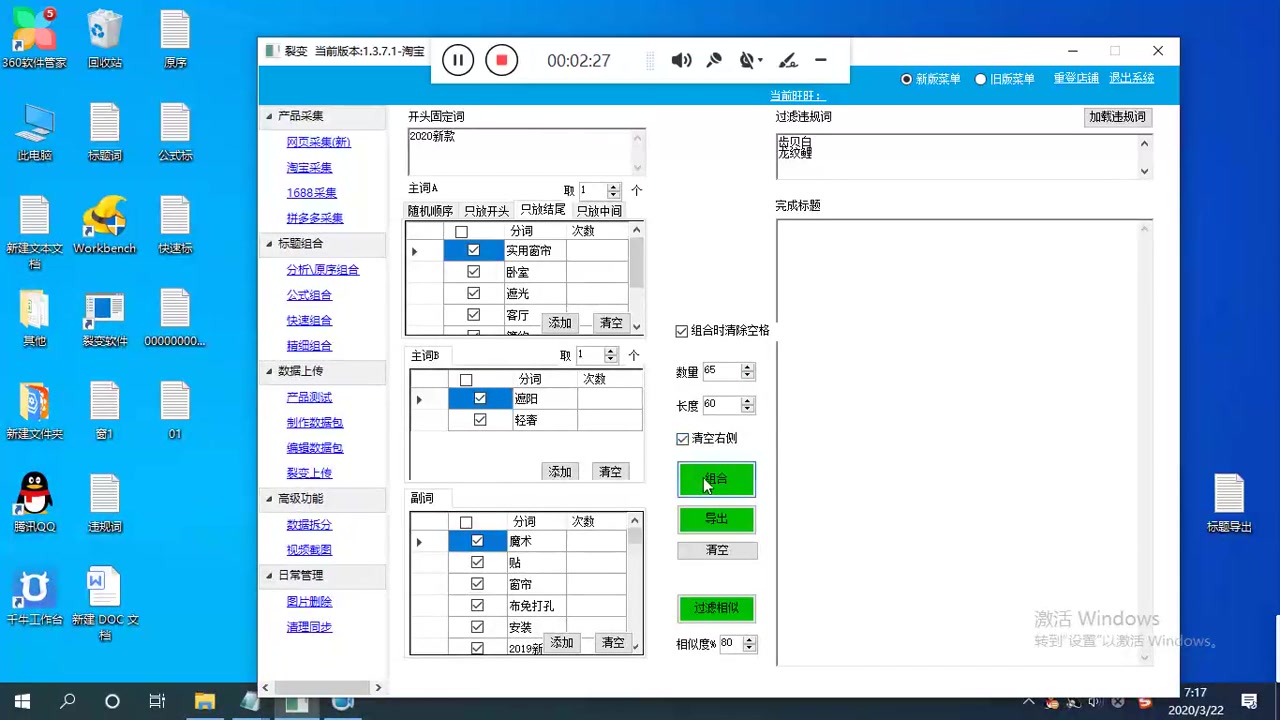Uncheck 布免打孔 row checkbox
1280x720 pixels.
pyautogui.click(x=477, y=606)
